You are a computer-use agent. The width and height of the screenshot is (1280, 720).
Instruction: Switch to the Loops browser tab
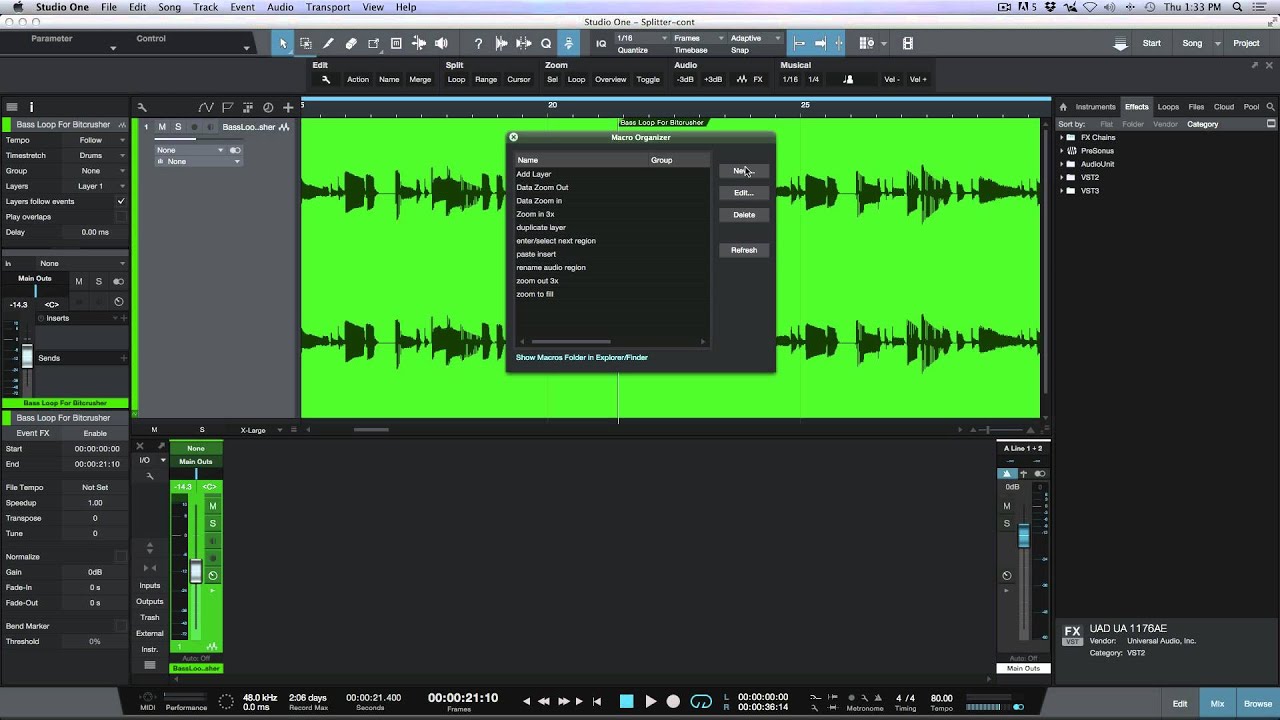coord(1168,107)
